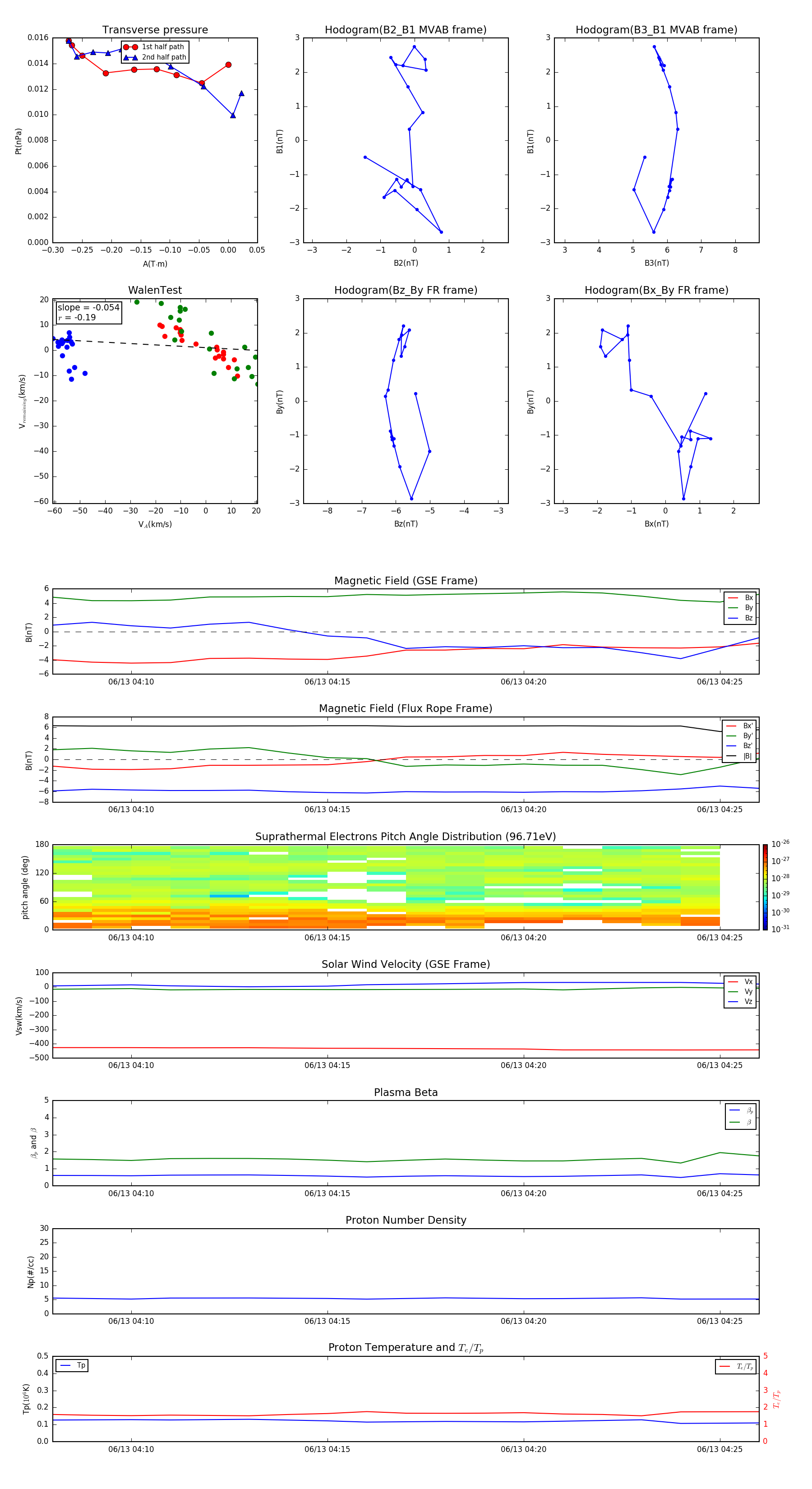
Task: Click the Hodogram(Bz_By FR frame) title
Action: click(x=406, y=290)
